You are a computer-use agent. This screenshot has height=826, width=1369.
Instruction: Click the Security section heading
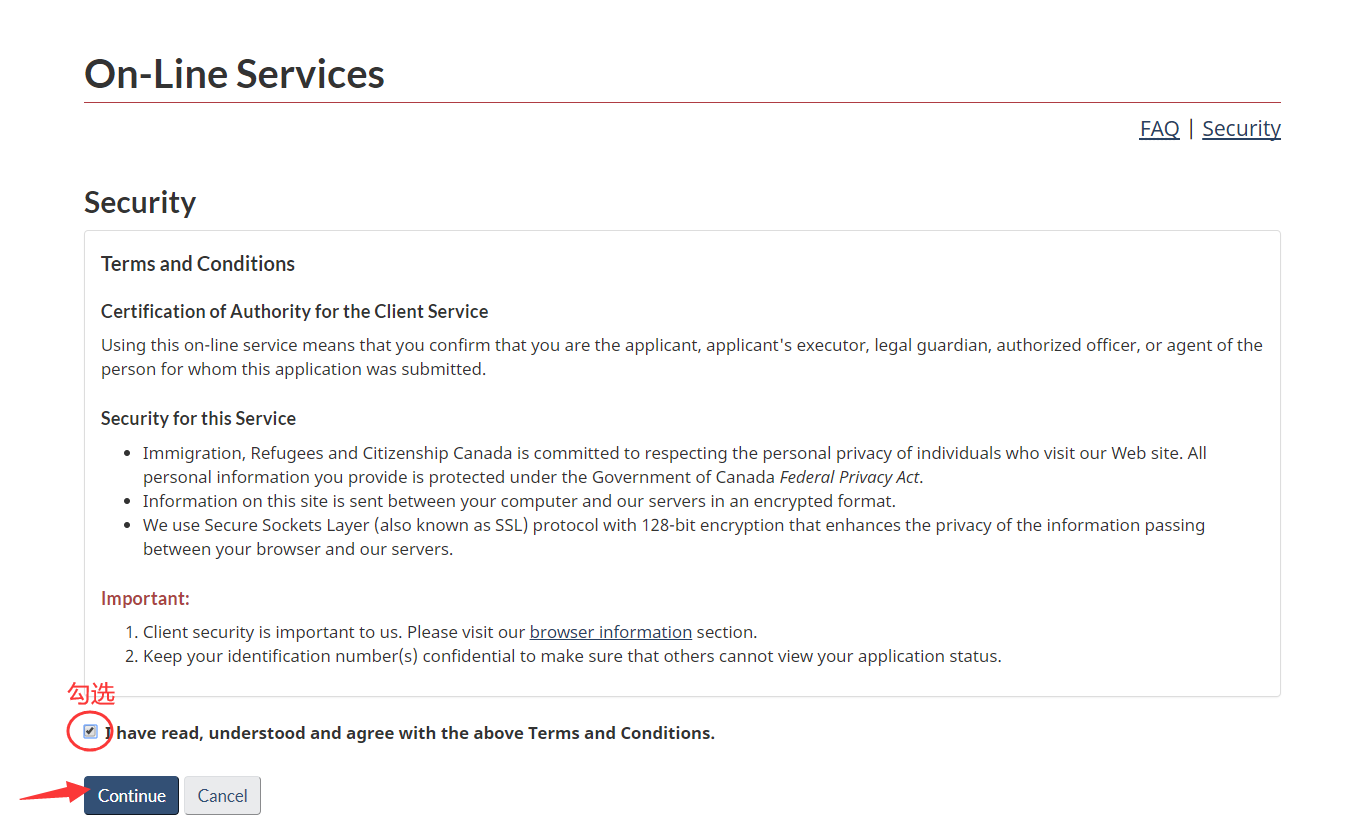click(140, 202)
